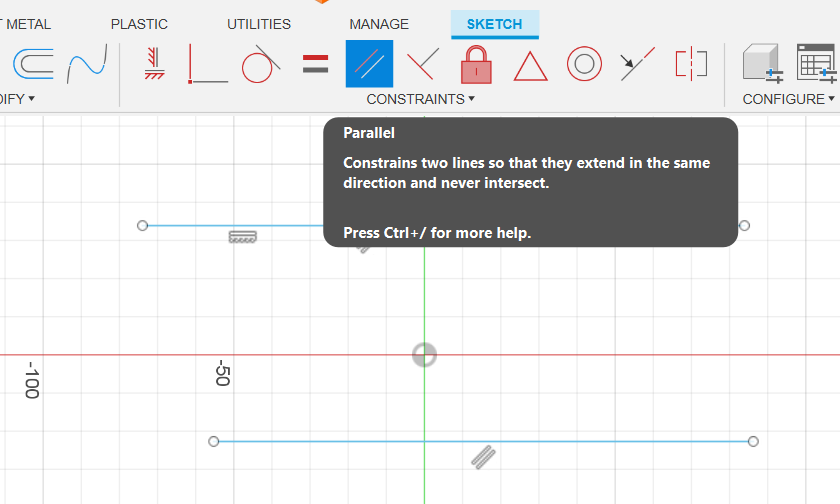Select left endpoint of lower line
Screen dimensions: 840x504
[x=214, y=441]
